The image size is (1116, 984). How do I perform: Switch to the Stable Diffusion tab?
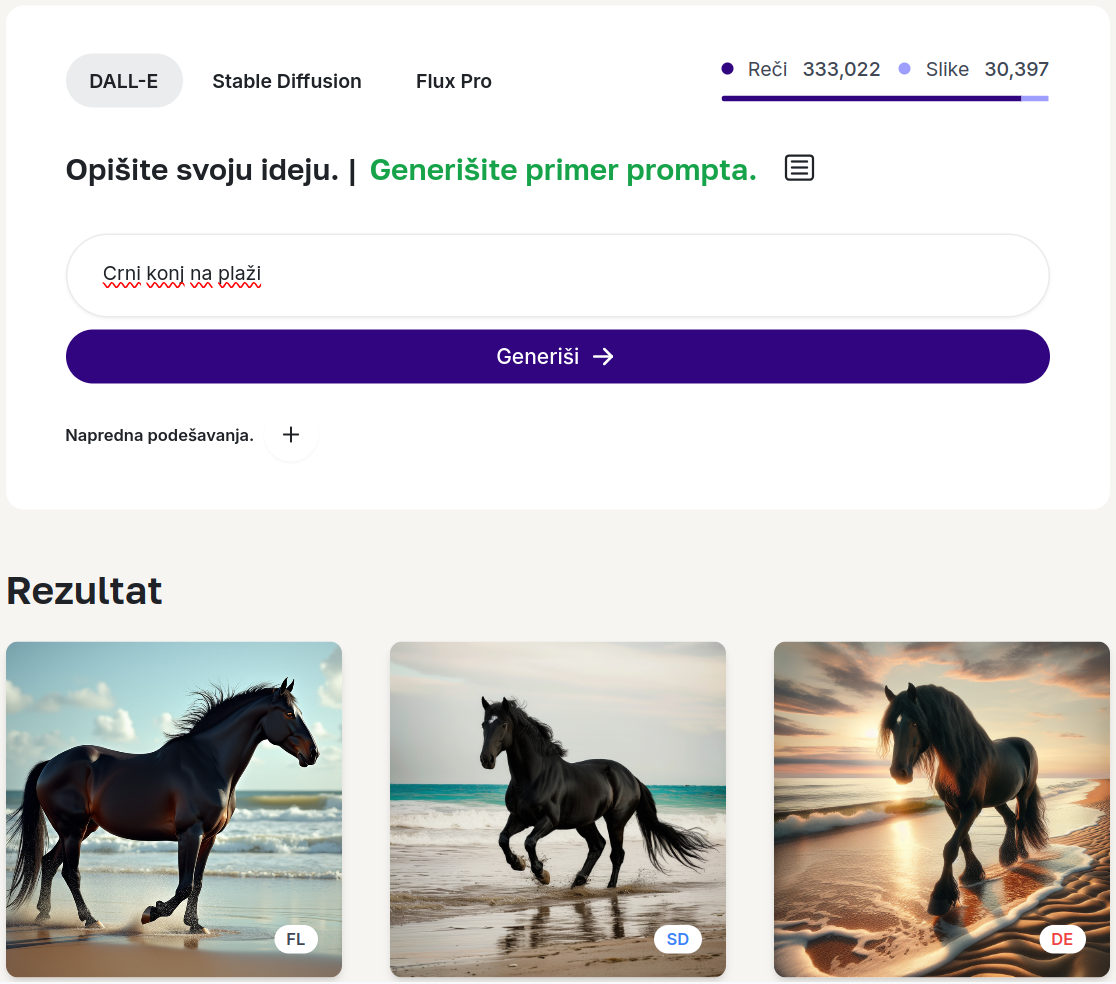(x=287, y=81)
